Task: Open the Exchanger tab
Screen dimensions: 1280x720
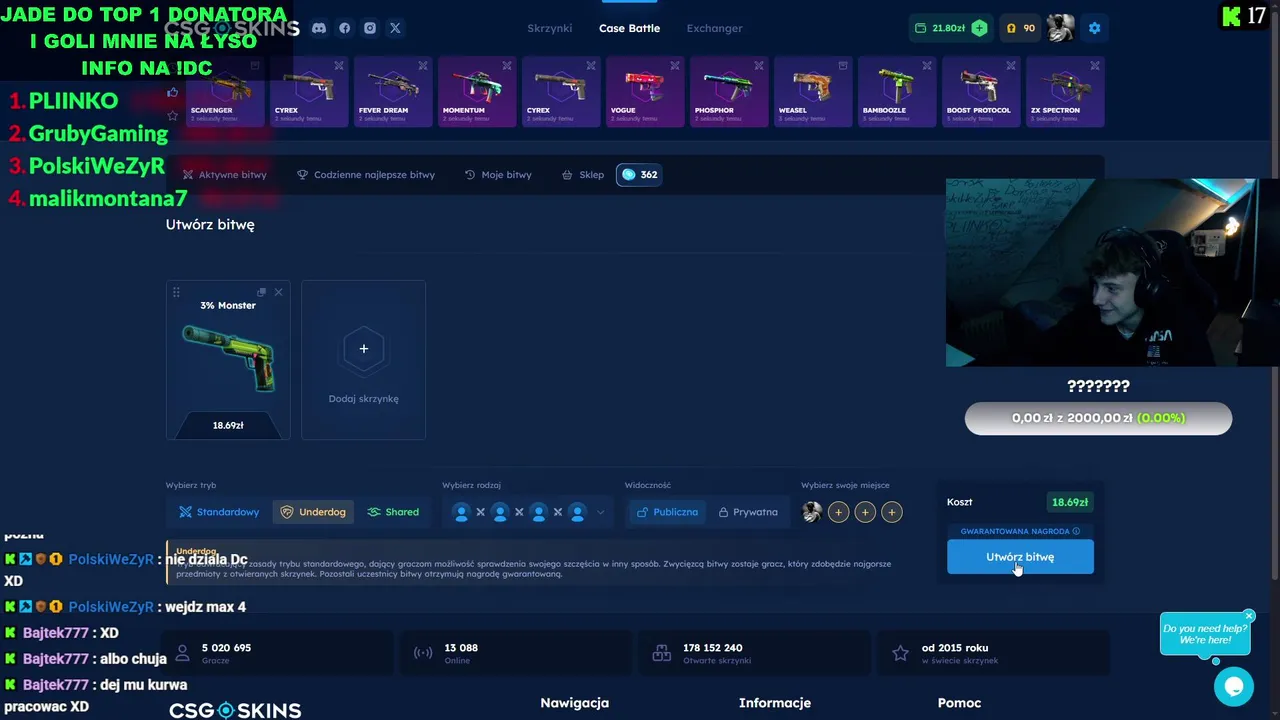Action: point(714,28)
